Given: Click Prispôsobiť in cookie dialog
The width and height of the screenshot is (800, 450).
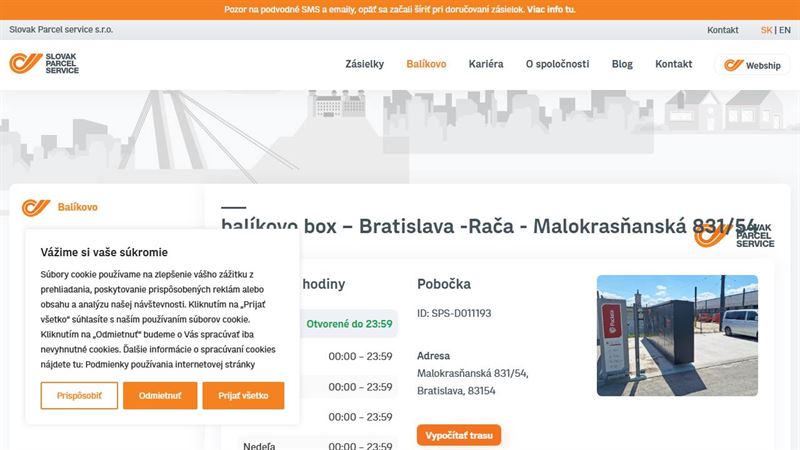Looking at the screenshot, I should click(x=79, y=395).
